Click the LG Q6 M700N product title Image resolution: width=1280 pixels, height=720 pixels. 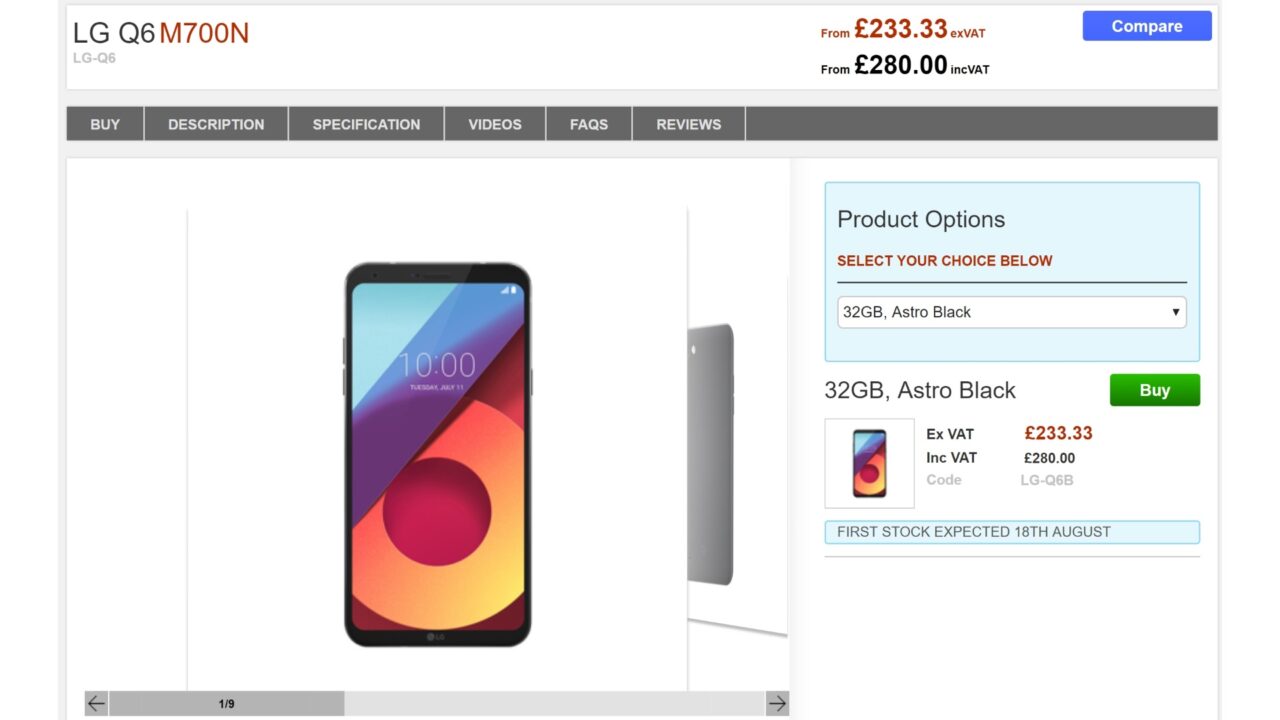point(161,34)
